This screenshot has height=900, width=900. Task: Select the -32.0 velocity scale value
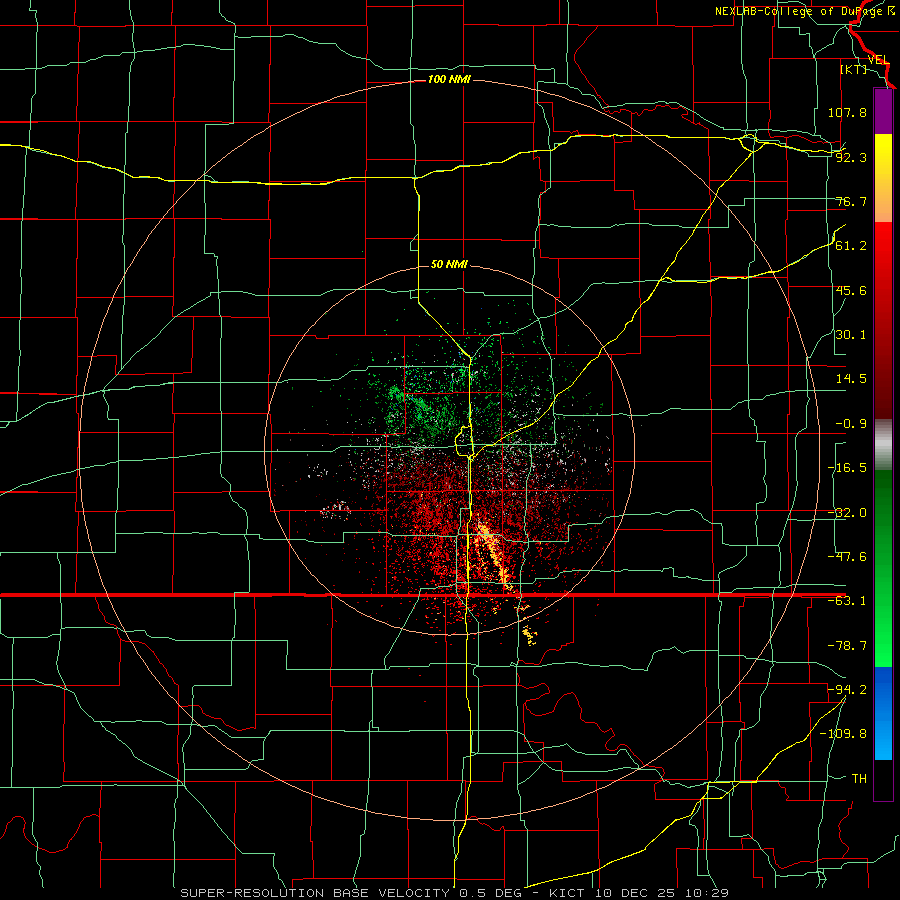click(847, 513)
